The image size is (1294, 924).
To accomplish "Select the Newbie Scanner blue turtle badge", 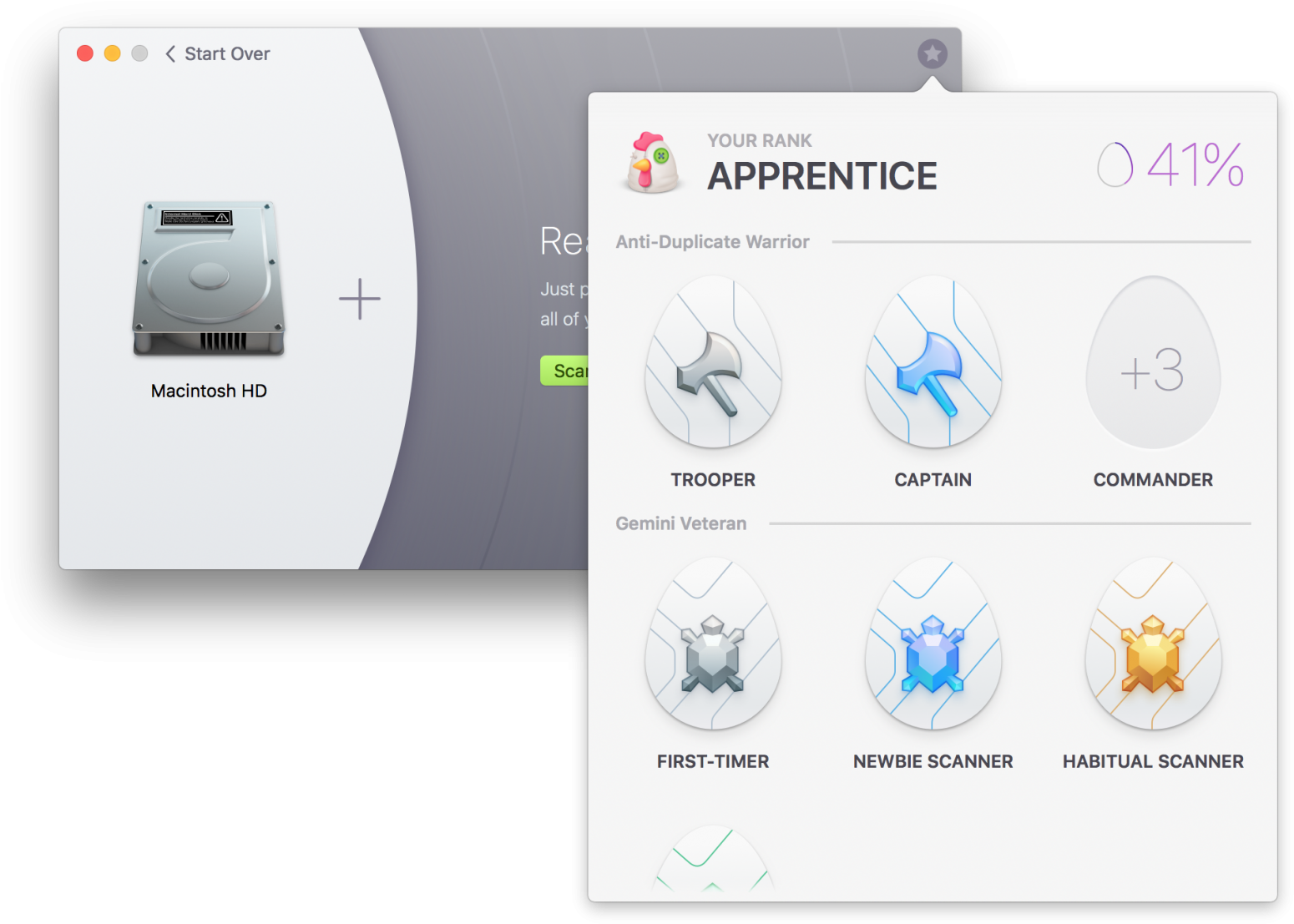I will pyautogui.click(x=933, y=644).
